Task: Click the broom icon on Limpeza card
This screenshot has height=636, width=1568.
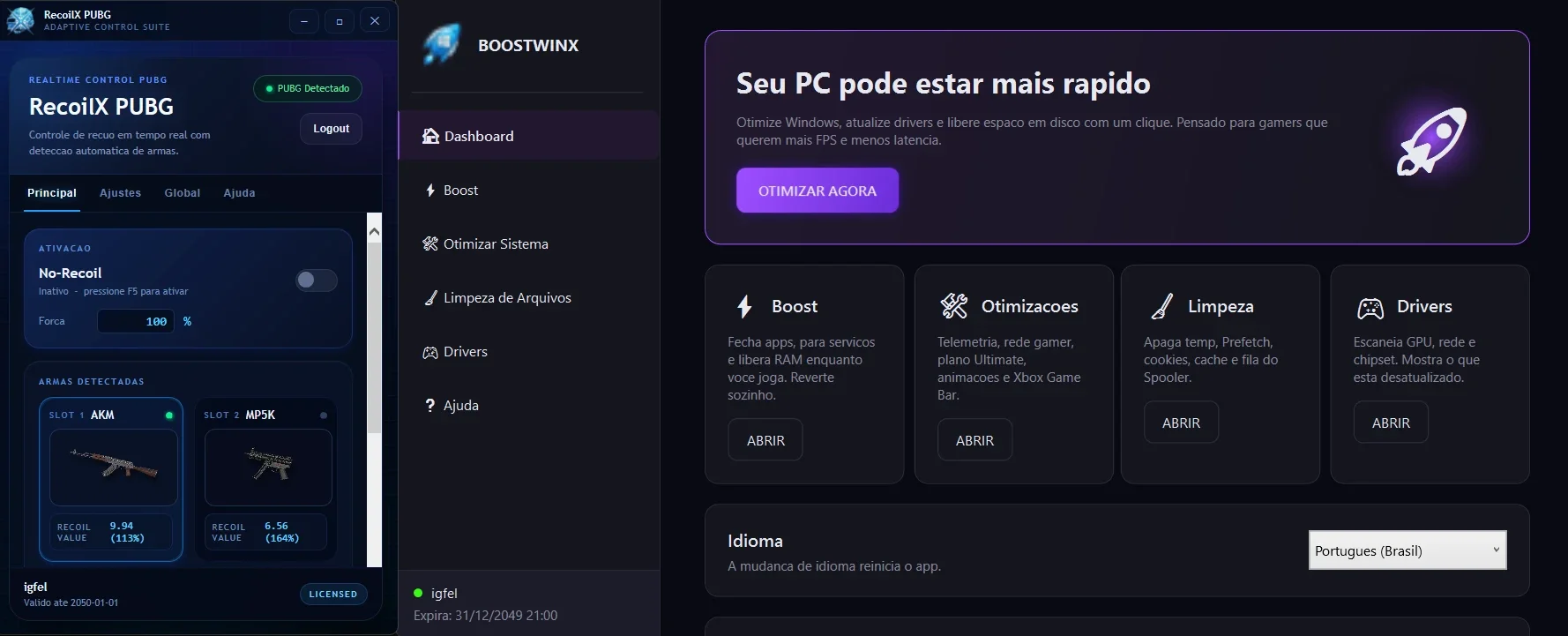Action: pos(1162,306)
